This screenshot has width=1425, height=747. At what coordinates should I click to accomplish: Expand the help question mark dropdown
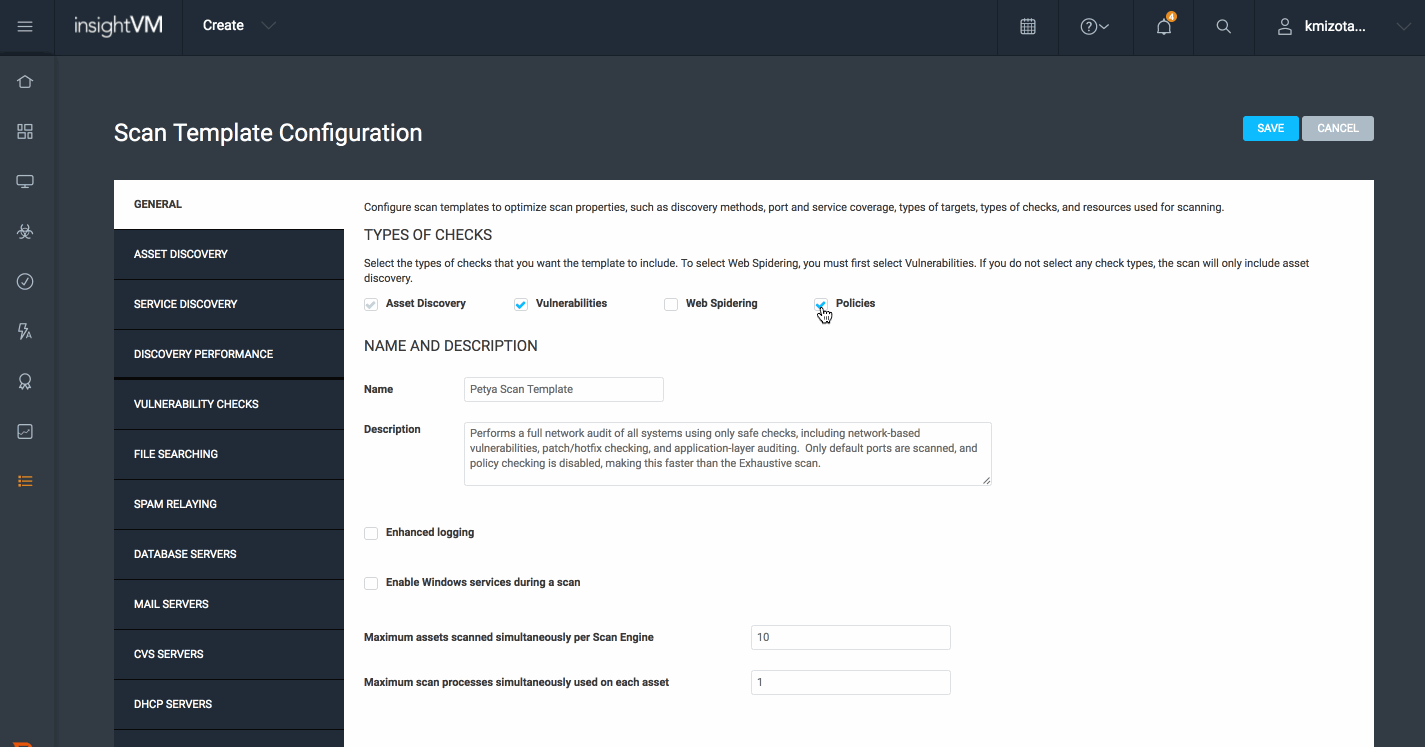click(x=1094, y=27)
